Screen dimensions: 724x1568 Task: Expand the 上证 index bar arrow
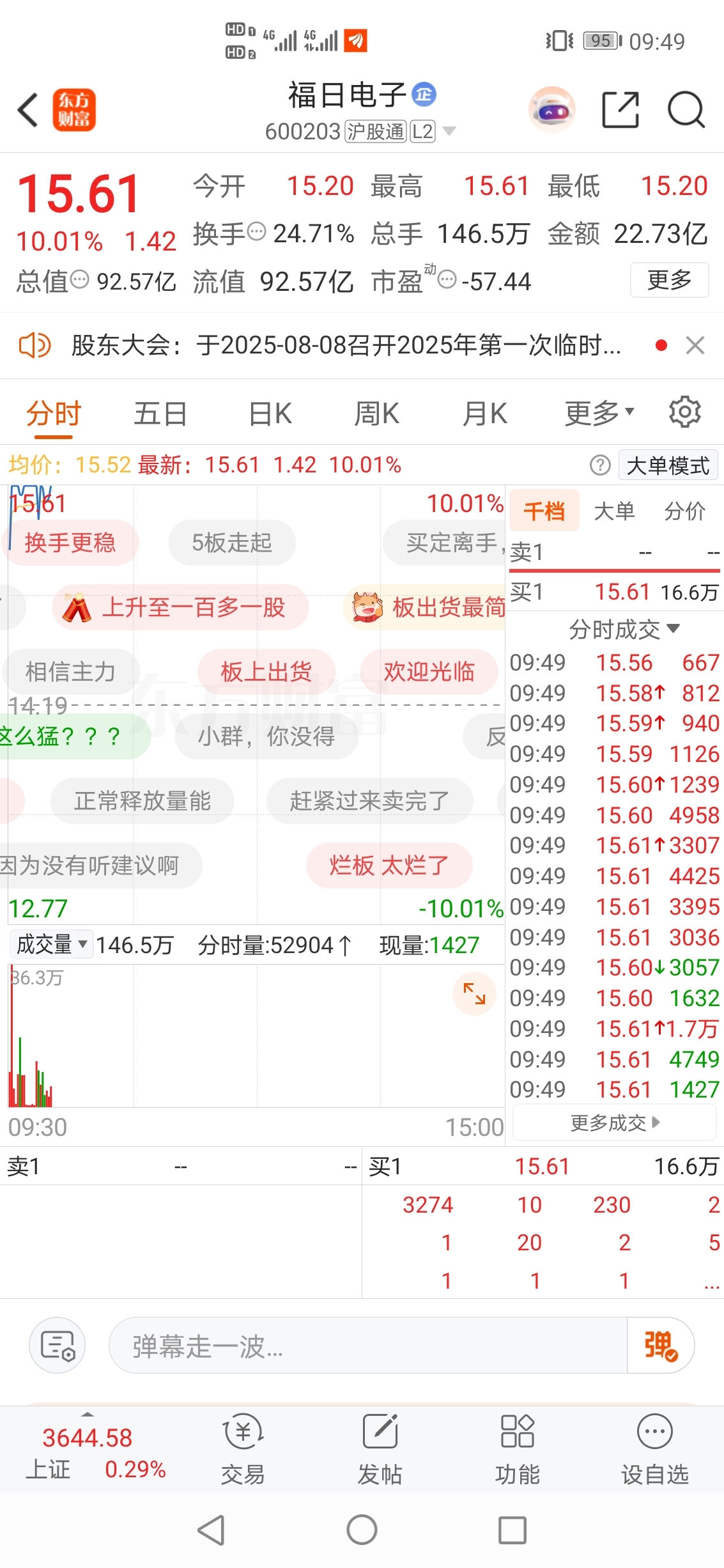88,1414
